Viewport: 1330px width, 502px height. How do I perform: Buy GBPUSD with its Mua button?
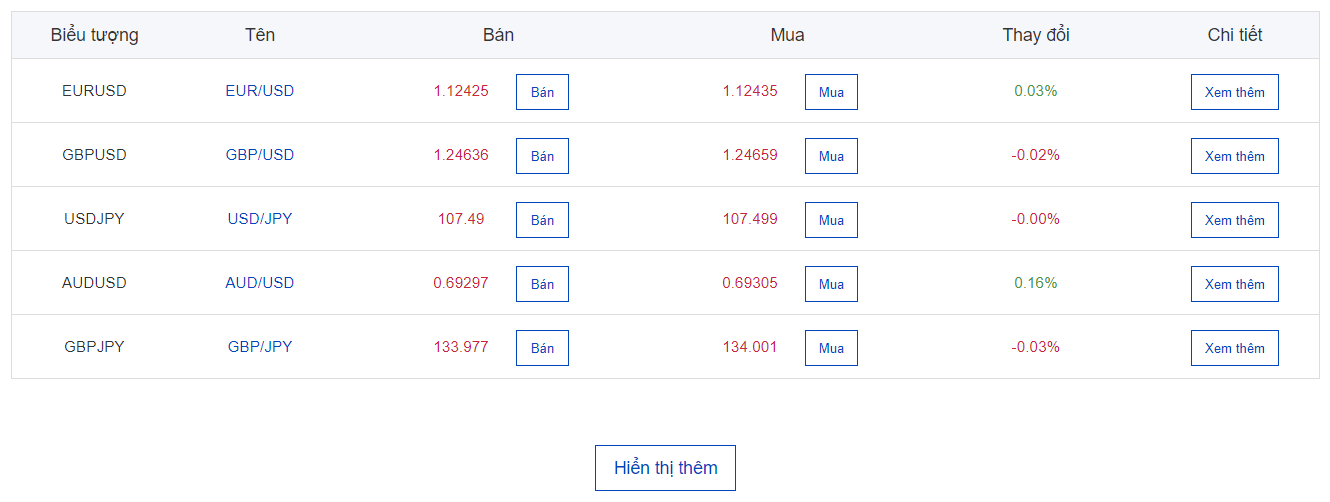pyautogui.click(x=831, y=156)
